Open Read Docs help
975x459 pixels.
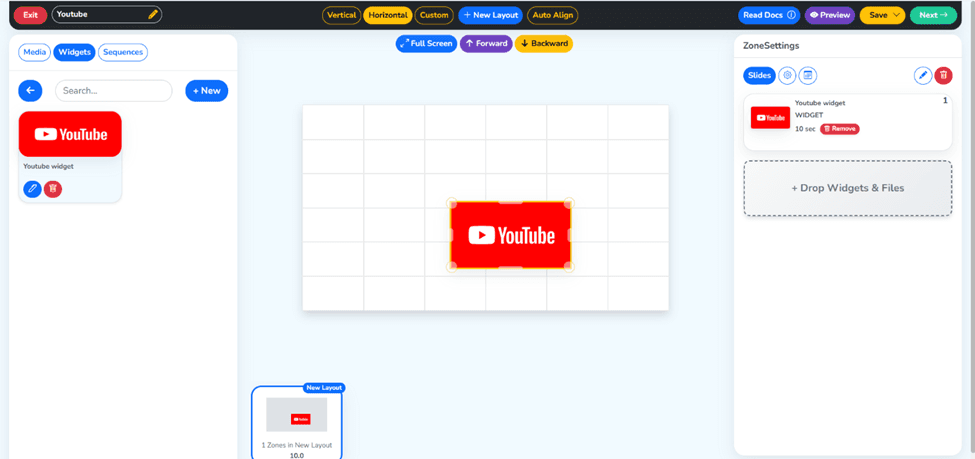click(769, 15)
